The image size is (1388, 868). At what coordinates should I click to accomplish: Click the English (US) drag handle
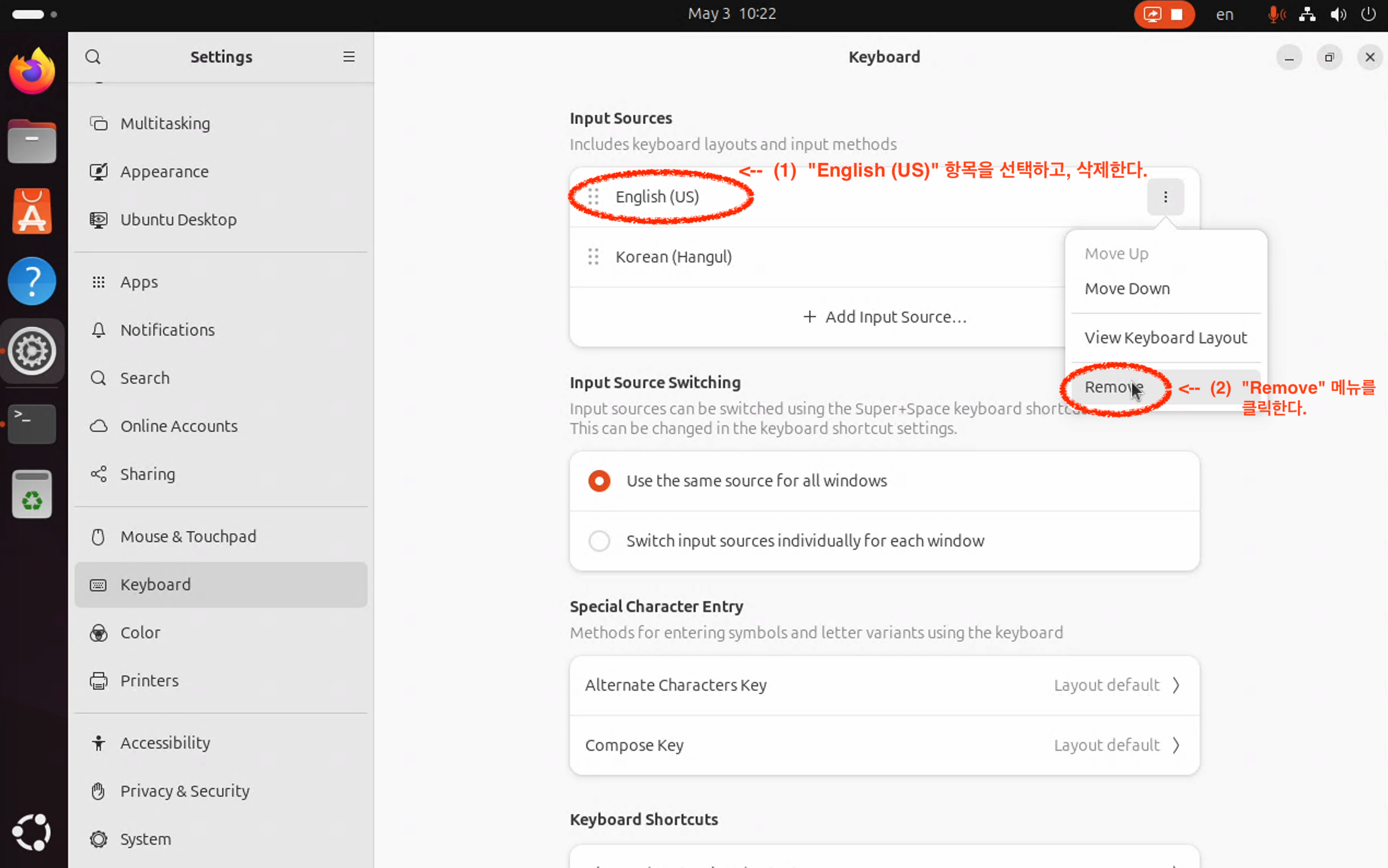593,197
